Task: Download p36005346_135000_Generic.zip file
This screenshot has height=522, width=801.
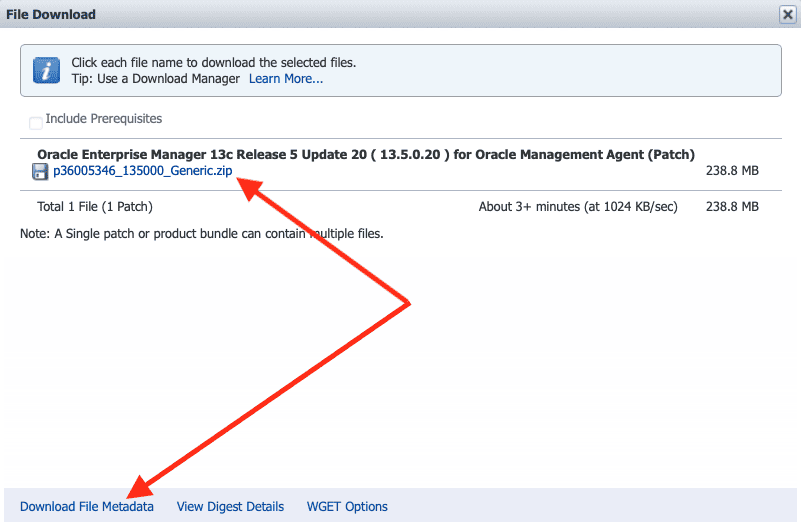Action: pos(142,171)
